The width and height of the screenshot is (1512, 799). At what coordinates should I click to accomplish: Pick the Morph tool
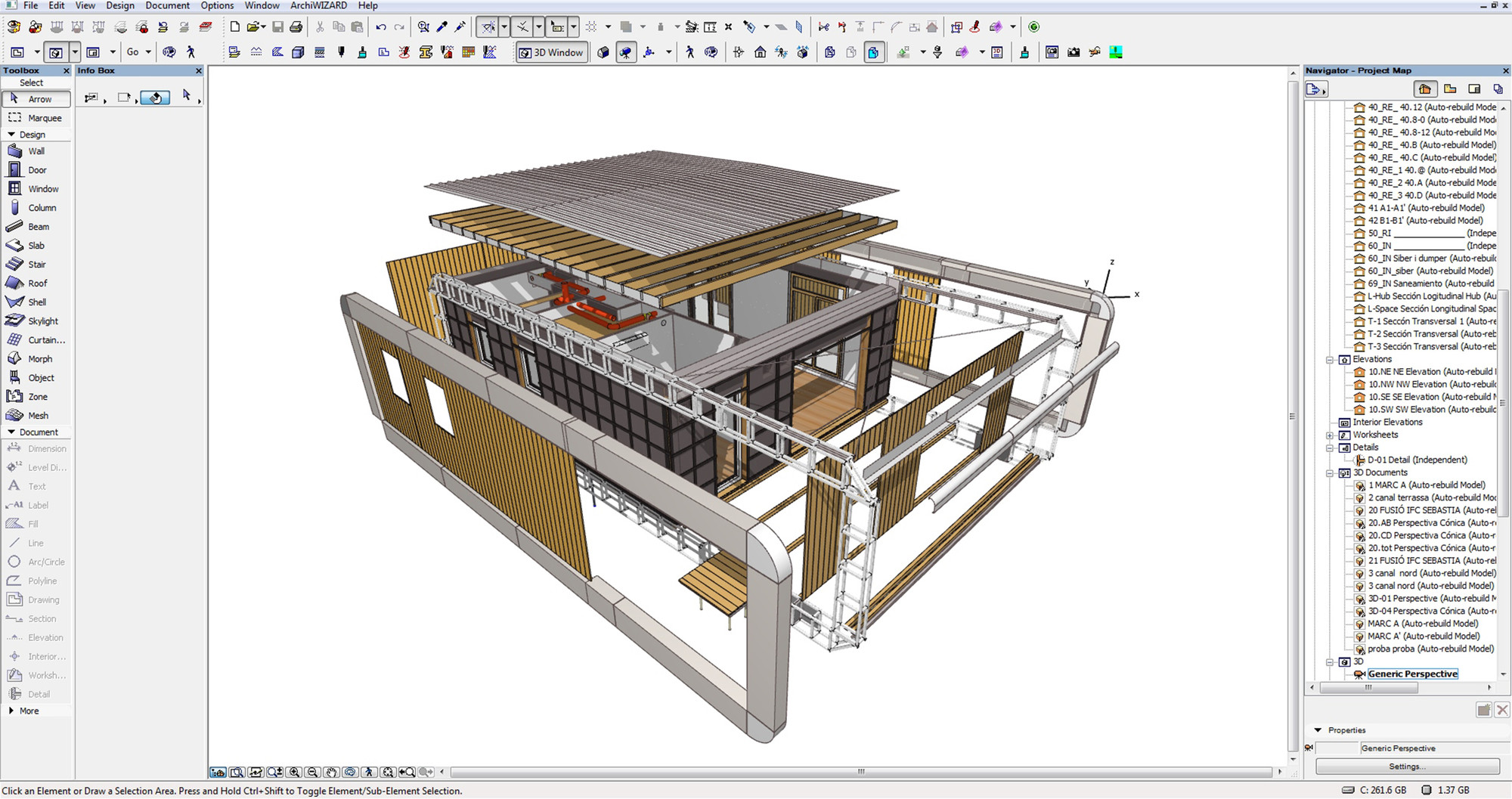[x=39, y=359]
